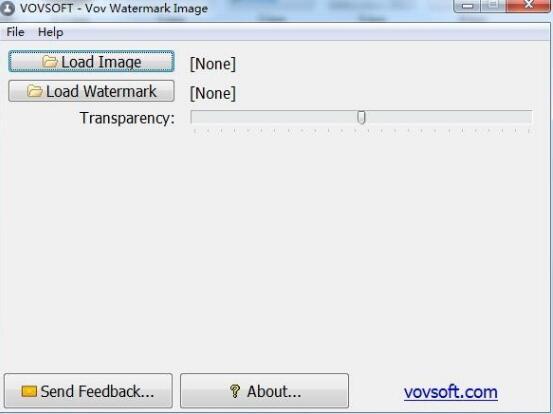The height and width of the screenshot is (414, 553).
Task: Click the [None] label beside Load Watermark
Action: 213,93
